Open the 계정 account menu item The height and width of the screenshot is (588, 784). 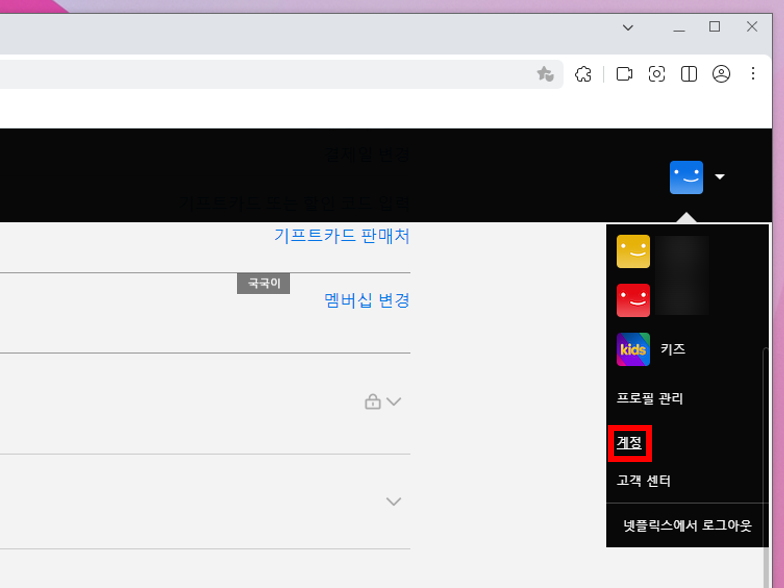tap(629, 442)
